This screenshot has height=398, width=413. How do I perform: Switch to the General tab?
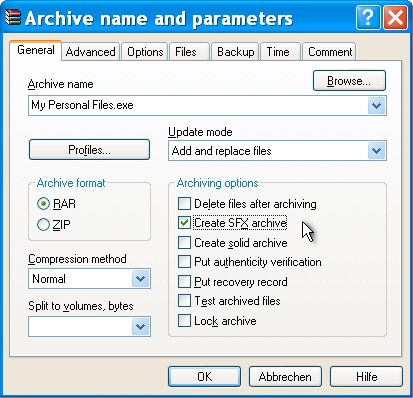coord(36,50)
